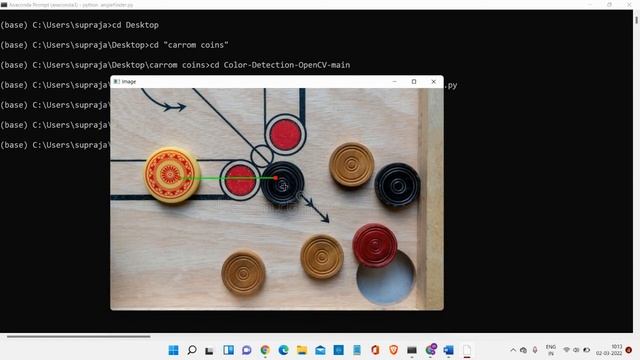Viewport: 640px width, 360px height.
Task: Click the striker coin in the image
Action: click(172, 175)
